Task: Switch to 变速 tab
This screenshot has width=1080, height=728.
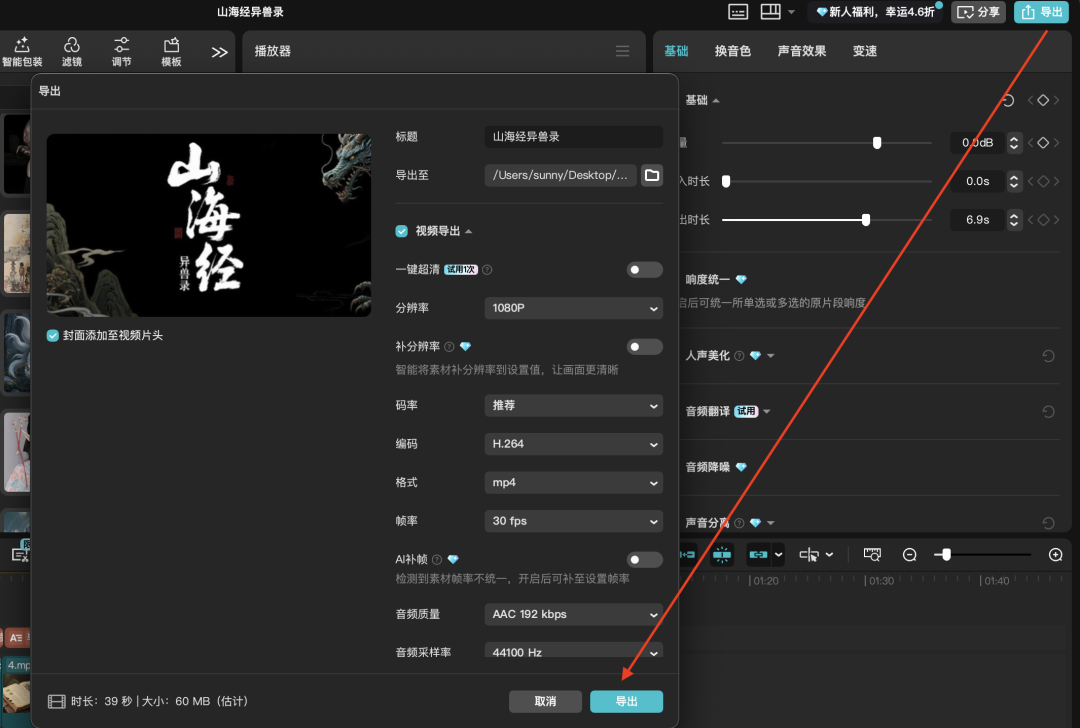Action: point(864,51)
